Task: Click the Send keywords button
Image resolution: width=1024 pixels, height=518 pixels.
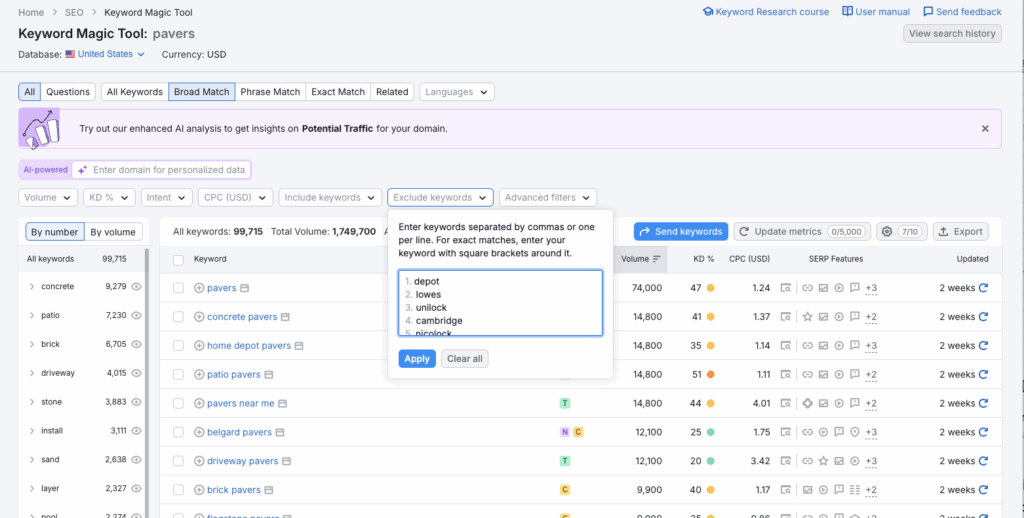Action: pyautogui.click(x=680, y=231)
